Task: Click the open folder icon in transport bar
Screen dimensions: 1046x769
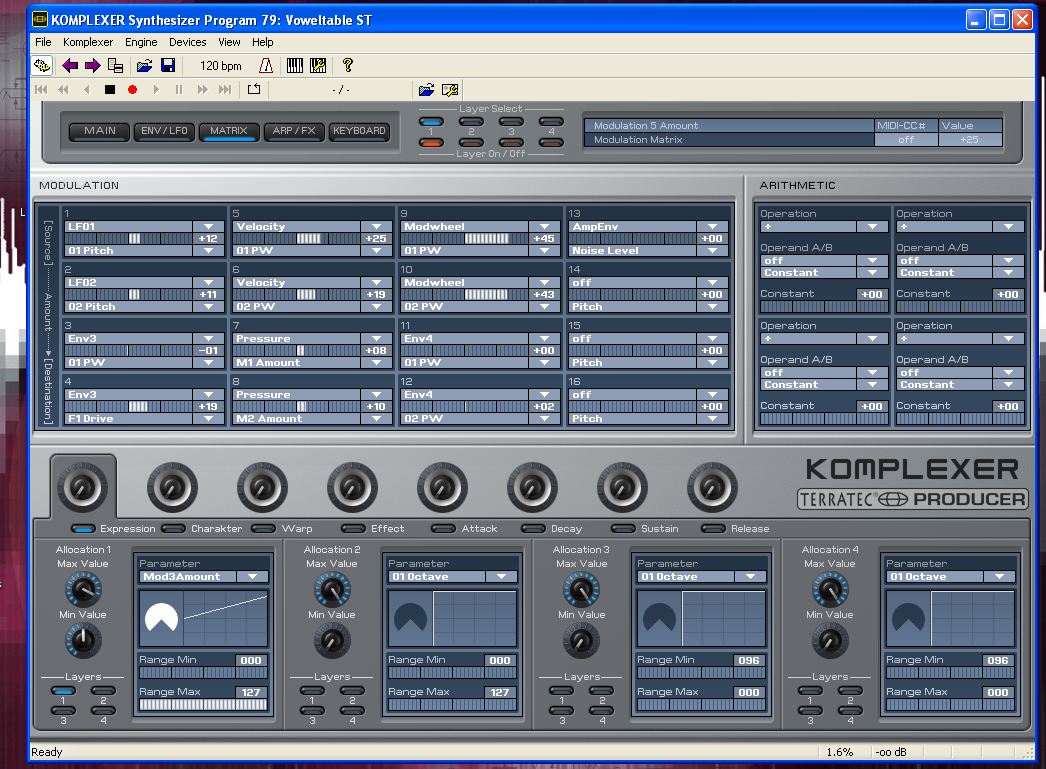Action: pos(426,89)
